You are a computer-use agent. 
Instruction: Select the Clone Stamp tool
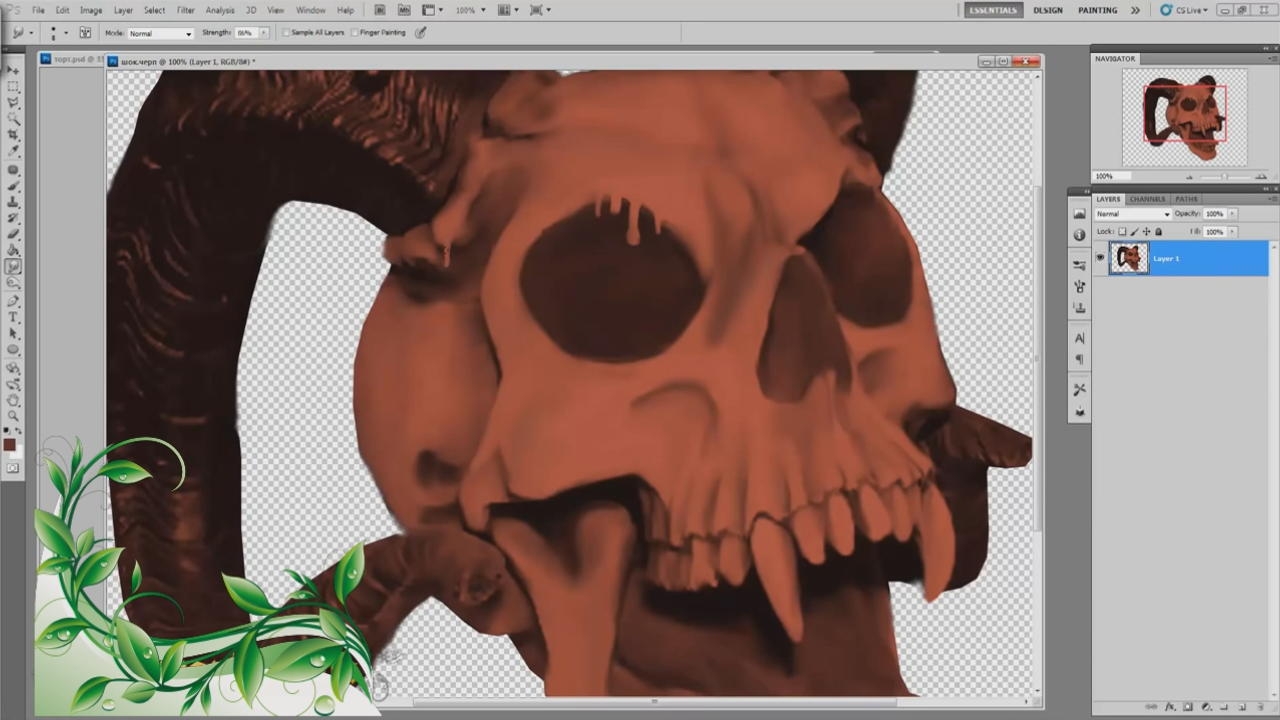13,202
